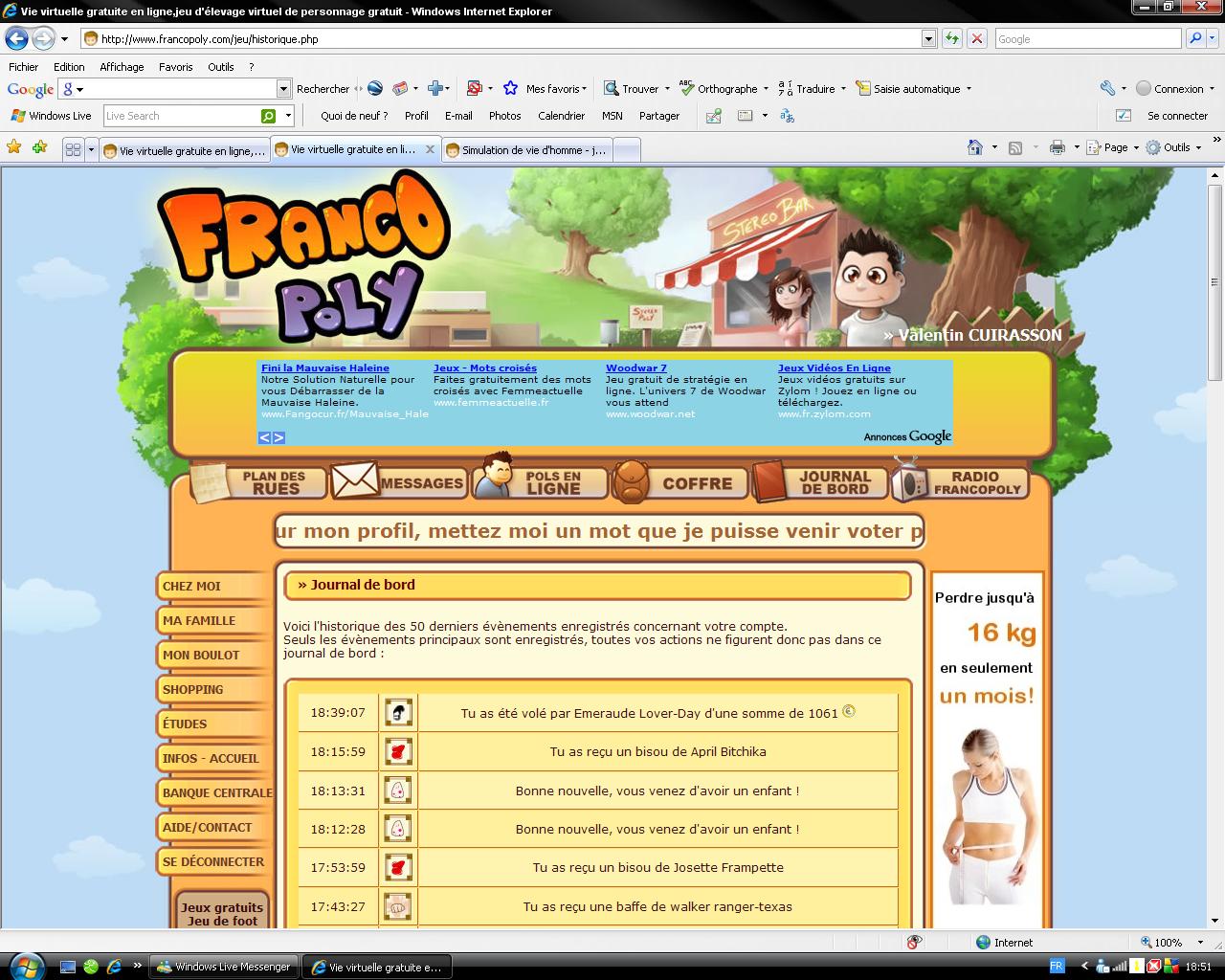
Task: Click the kiss icon in the 18:15:59 row
Action: 398,751
